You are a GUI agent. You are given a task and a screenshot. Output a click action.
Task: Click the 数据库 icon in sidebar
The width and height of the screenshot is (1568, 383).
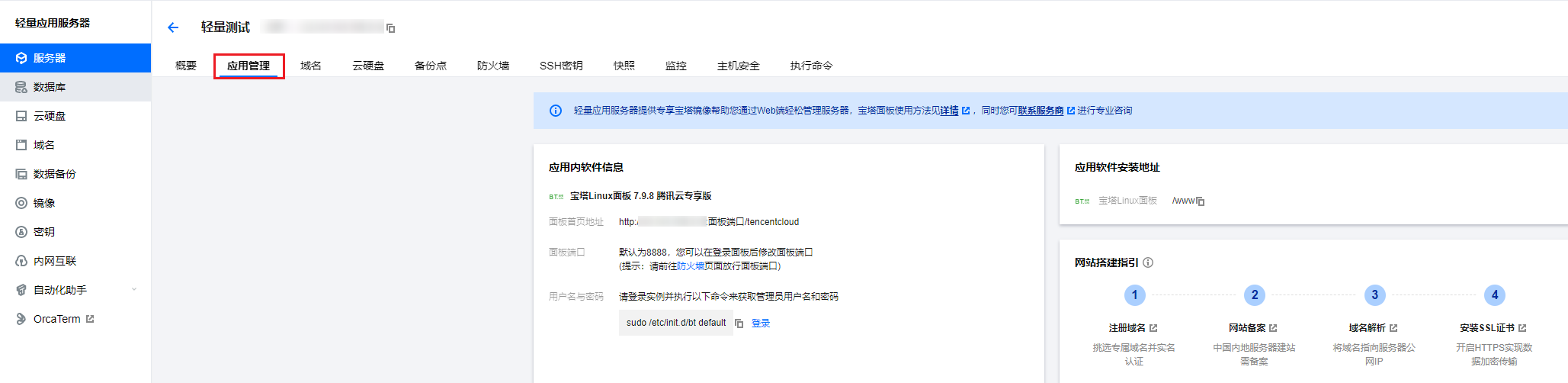click(x=21, y=87)
